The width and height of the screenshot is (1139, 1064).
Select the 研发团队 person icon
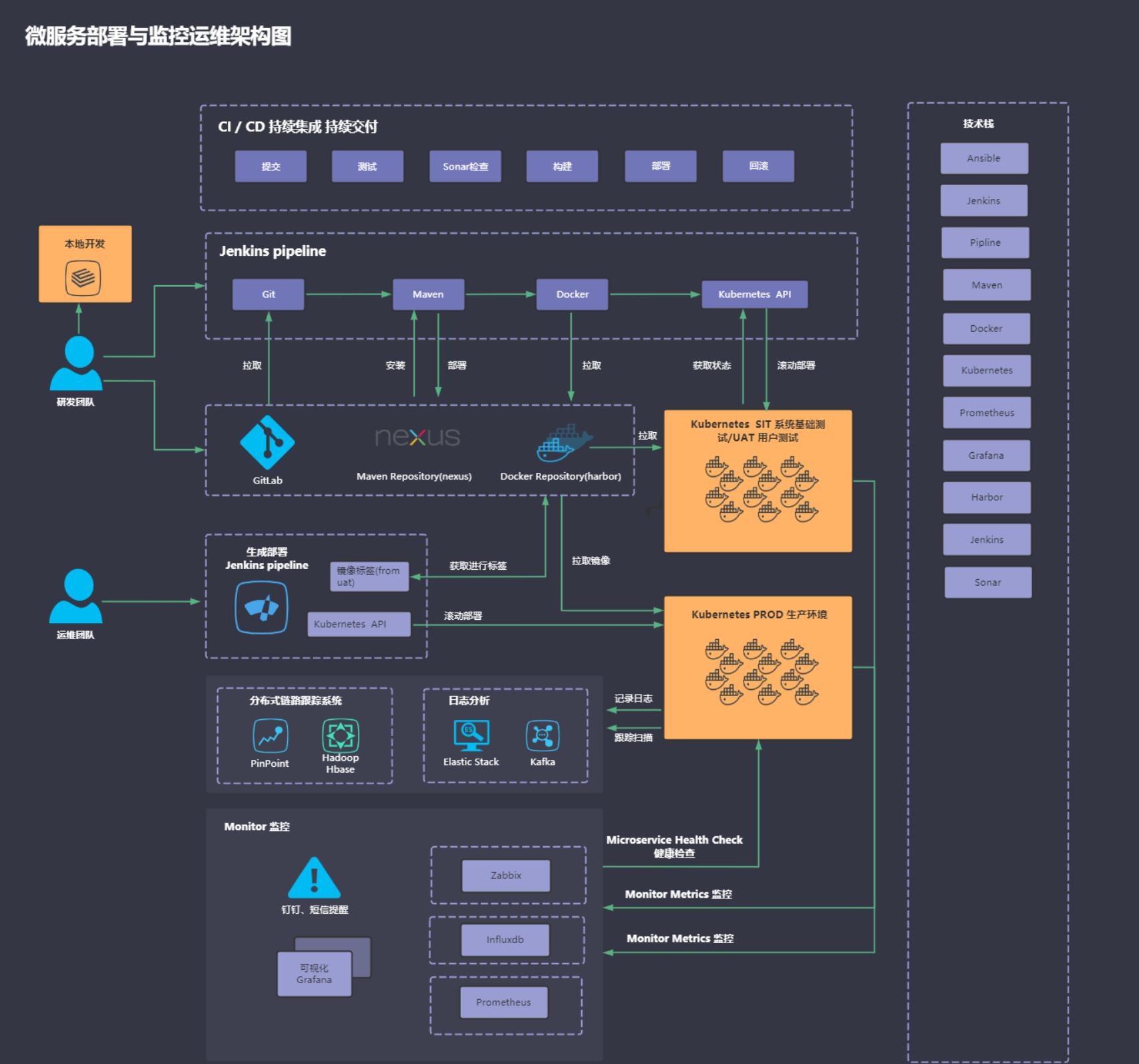tap(77, 363)
